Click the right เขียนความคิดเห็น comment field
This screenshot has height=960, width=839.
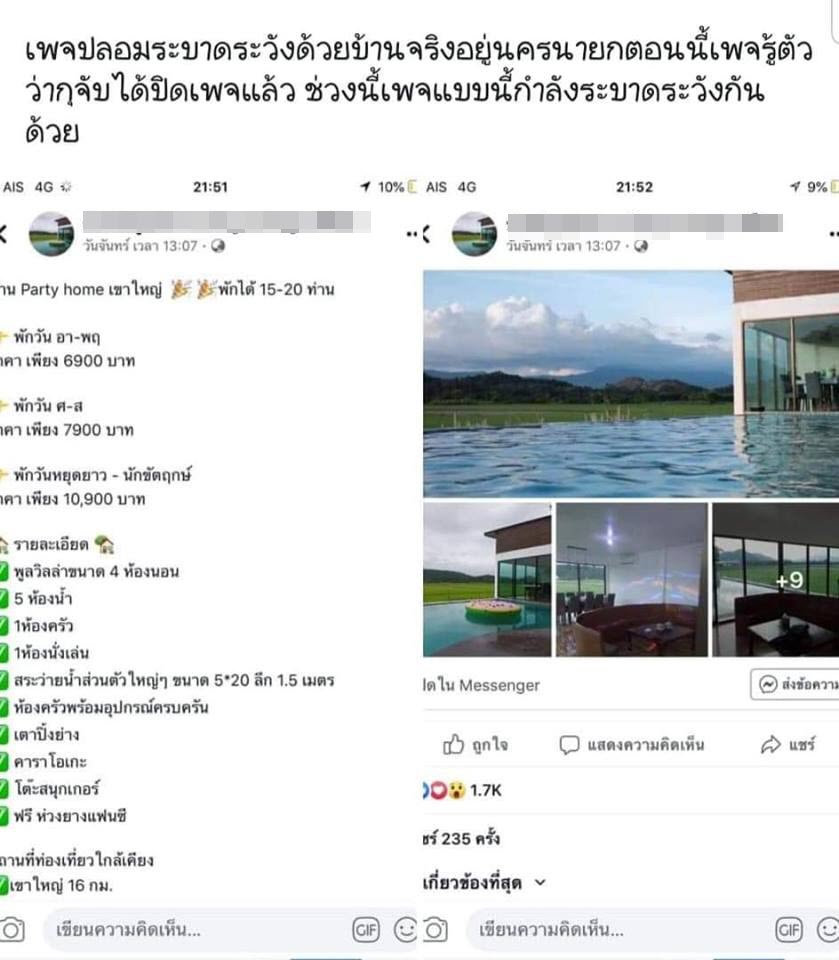(x=619, y=930)
